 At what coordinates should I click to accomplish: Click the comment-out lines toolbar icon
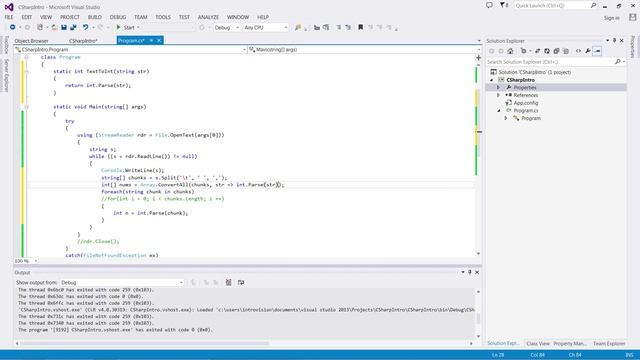[x=339, y=27]
